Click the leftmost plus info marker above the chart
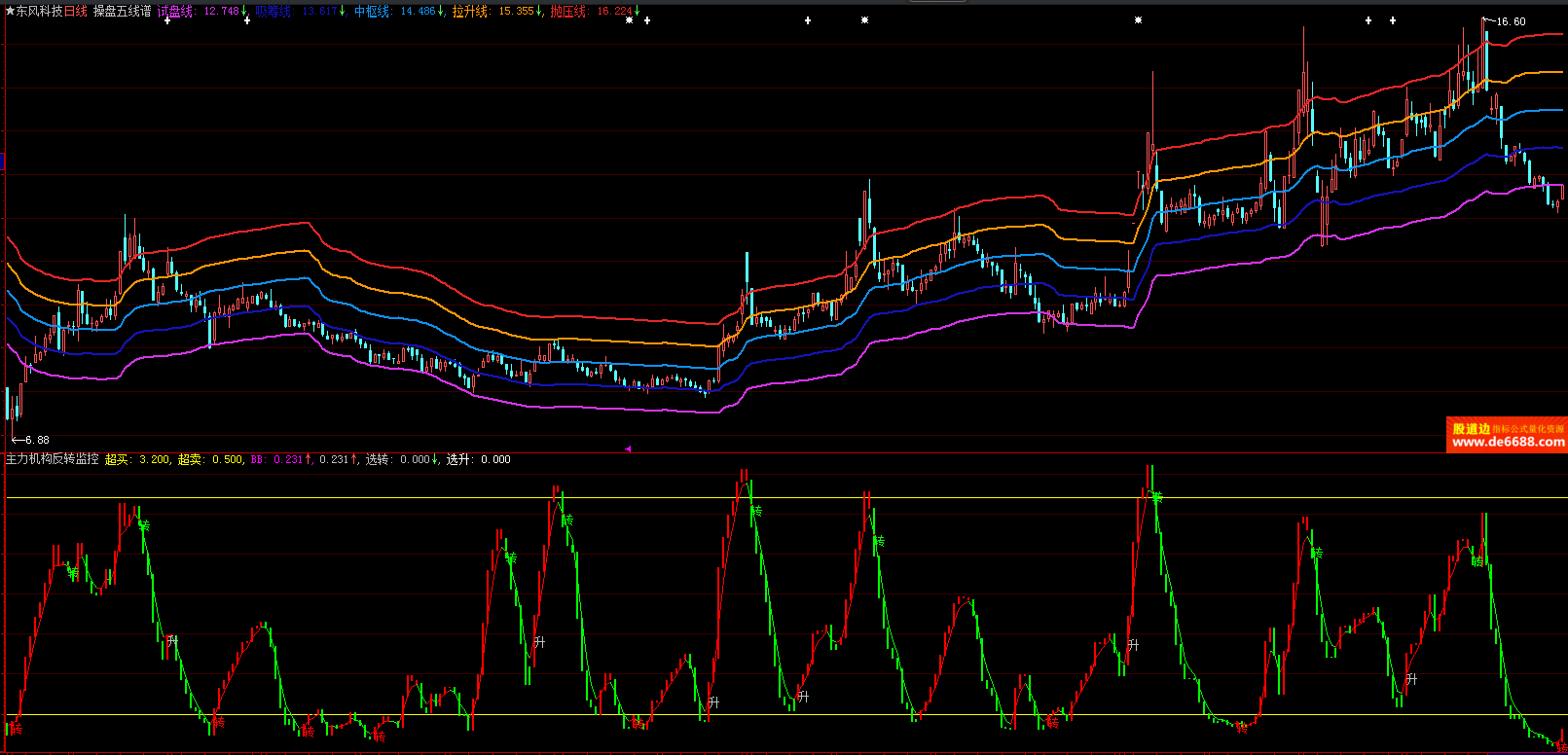1568x755 pixels. tap(167, 20)
